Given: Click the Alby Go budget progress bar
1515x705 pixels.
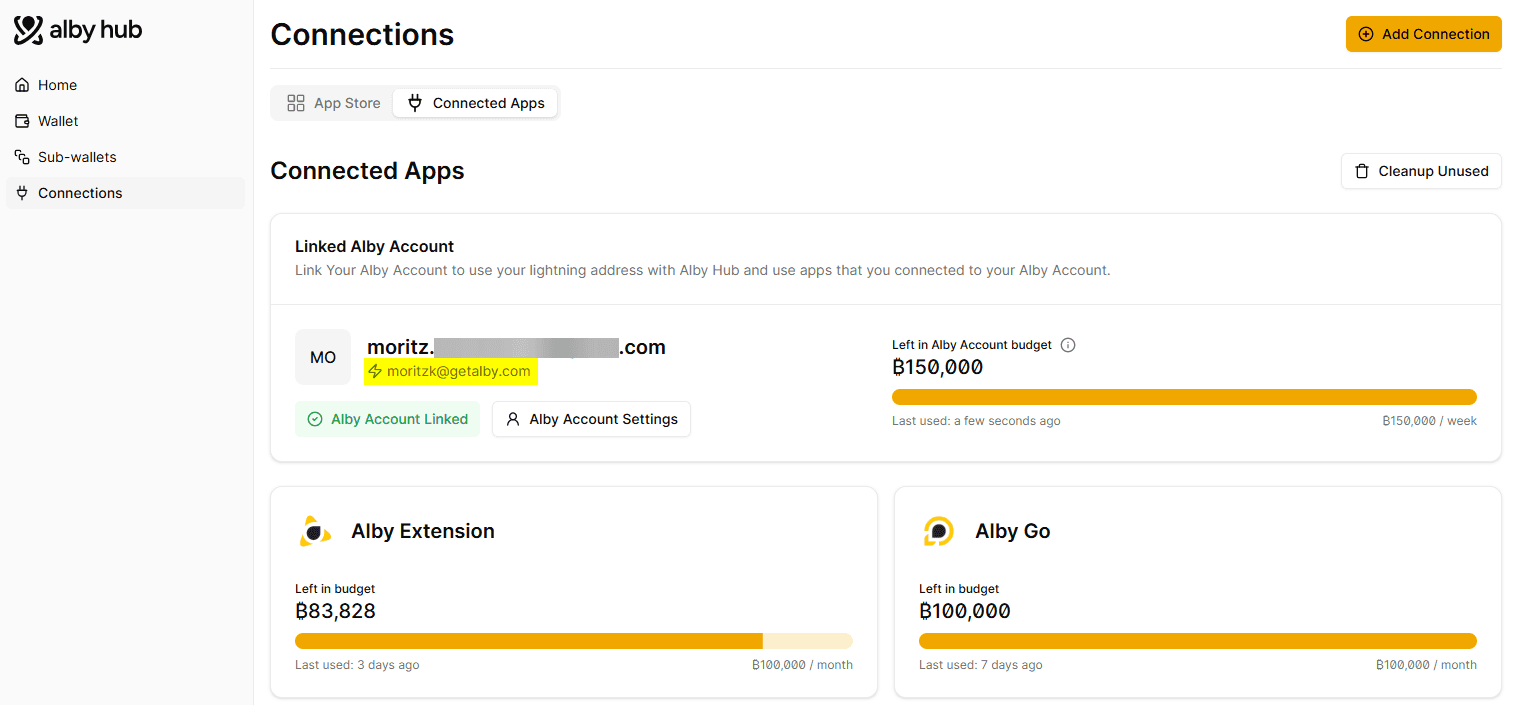Looking at the screenshot, I should tap(1197, 641).
